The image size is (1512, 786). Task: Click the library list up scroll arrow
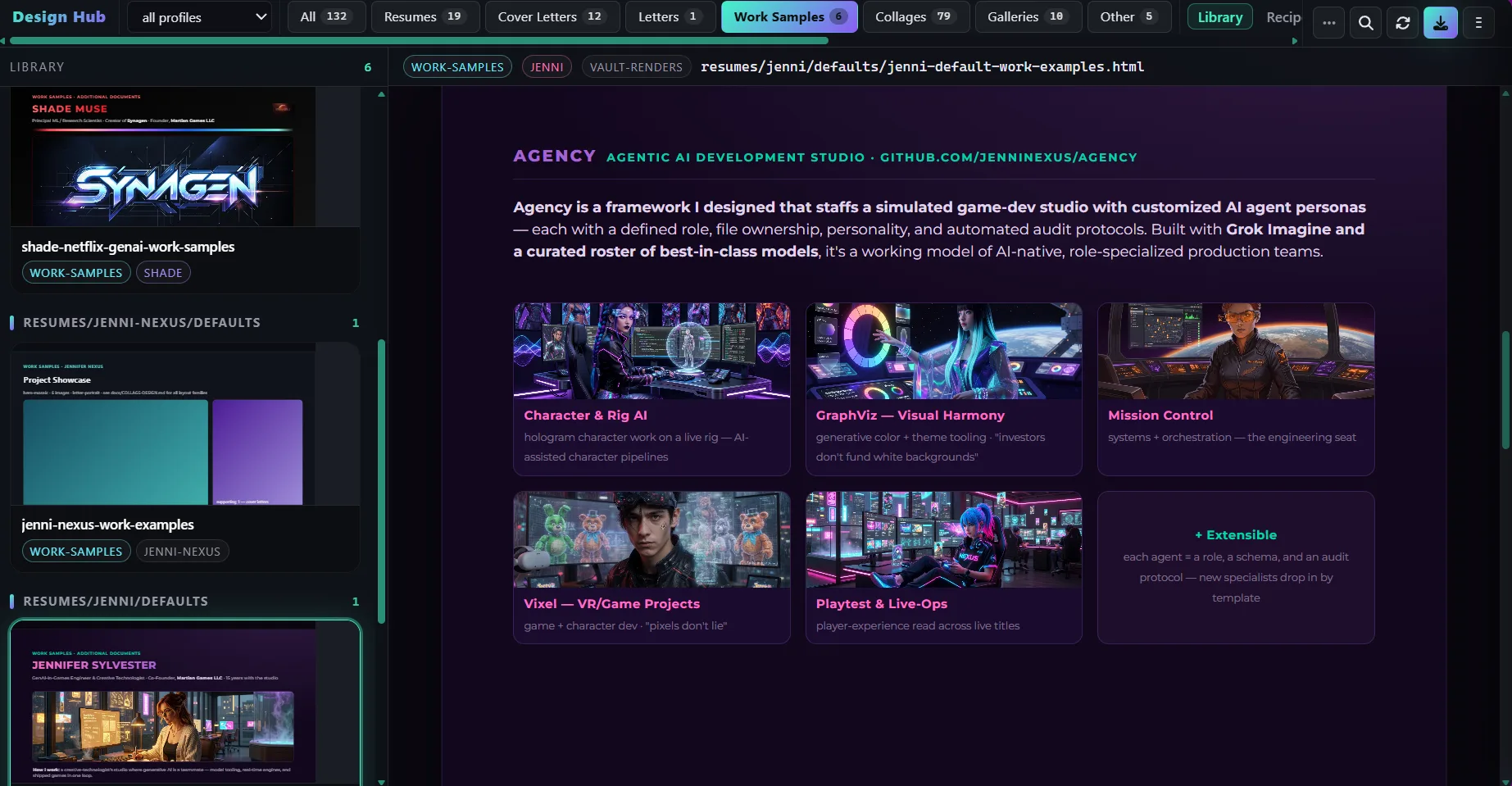[x=381, y=94]
